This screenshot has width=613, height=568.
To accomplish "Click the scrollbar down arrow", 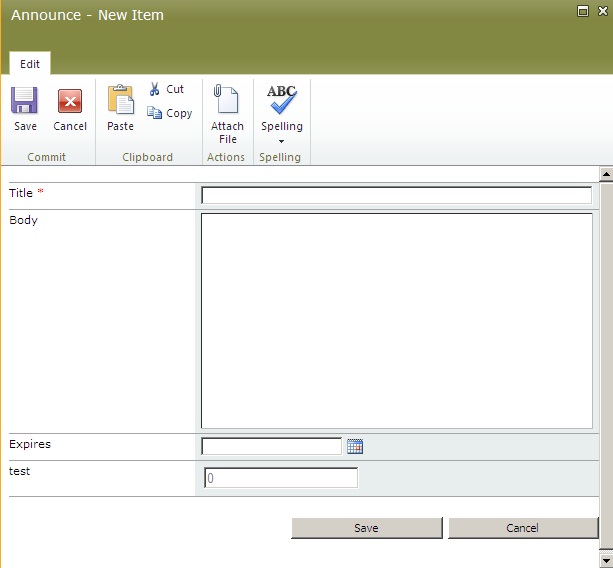I will pyautogui.click(x=606, y=561).
